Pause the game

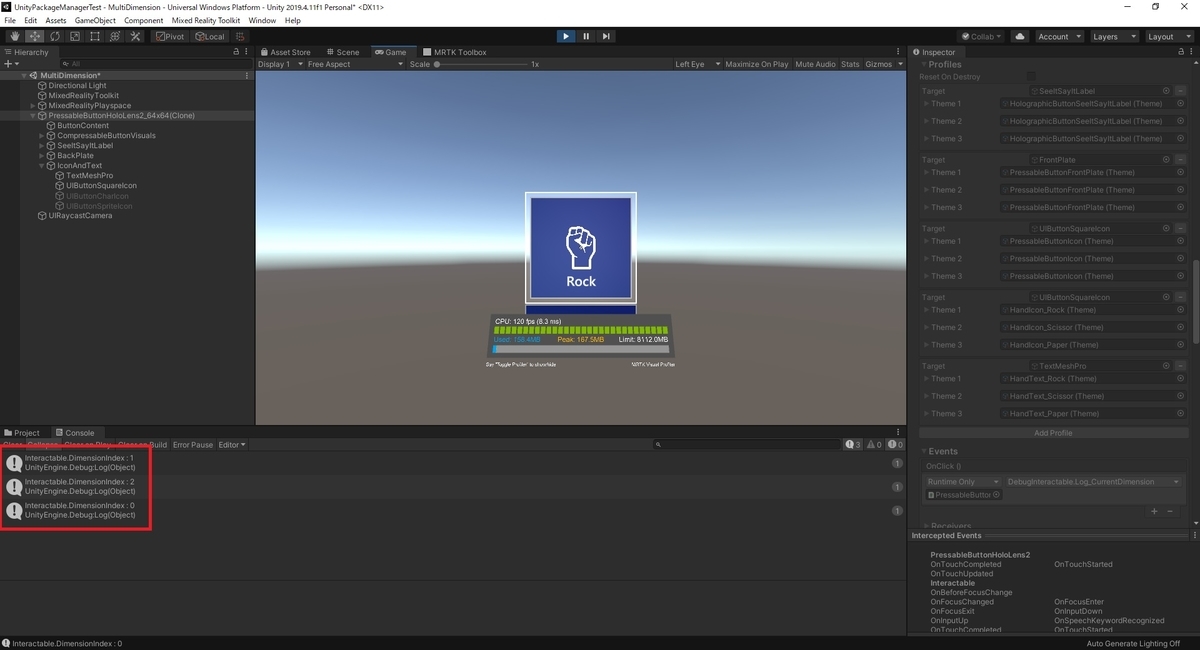pyautogui.click(x=586, y=36)
